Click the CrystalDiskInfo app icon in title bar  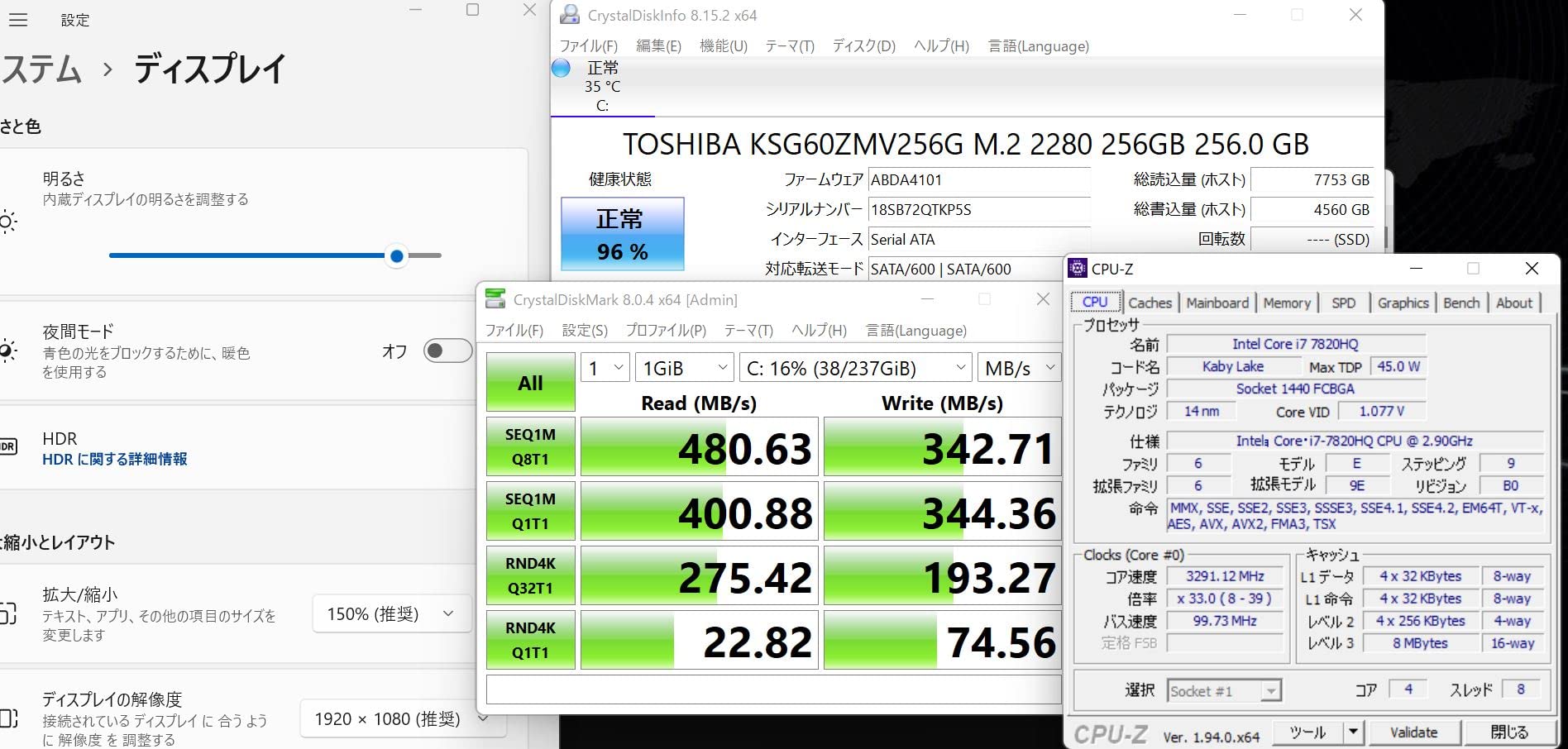[x=570, y=15]
